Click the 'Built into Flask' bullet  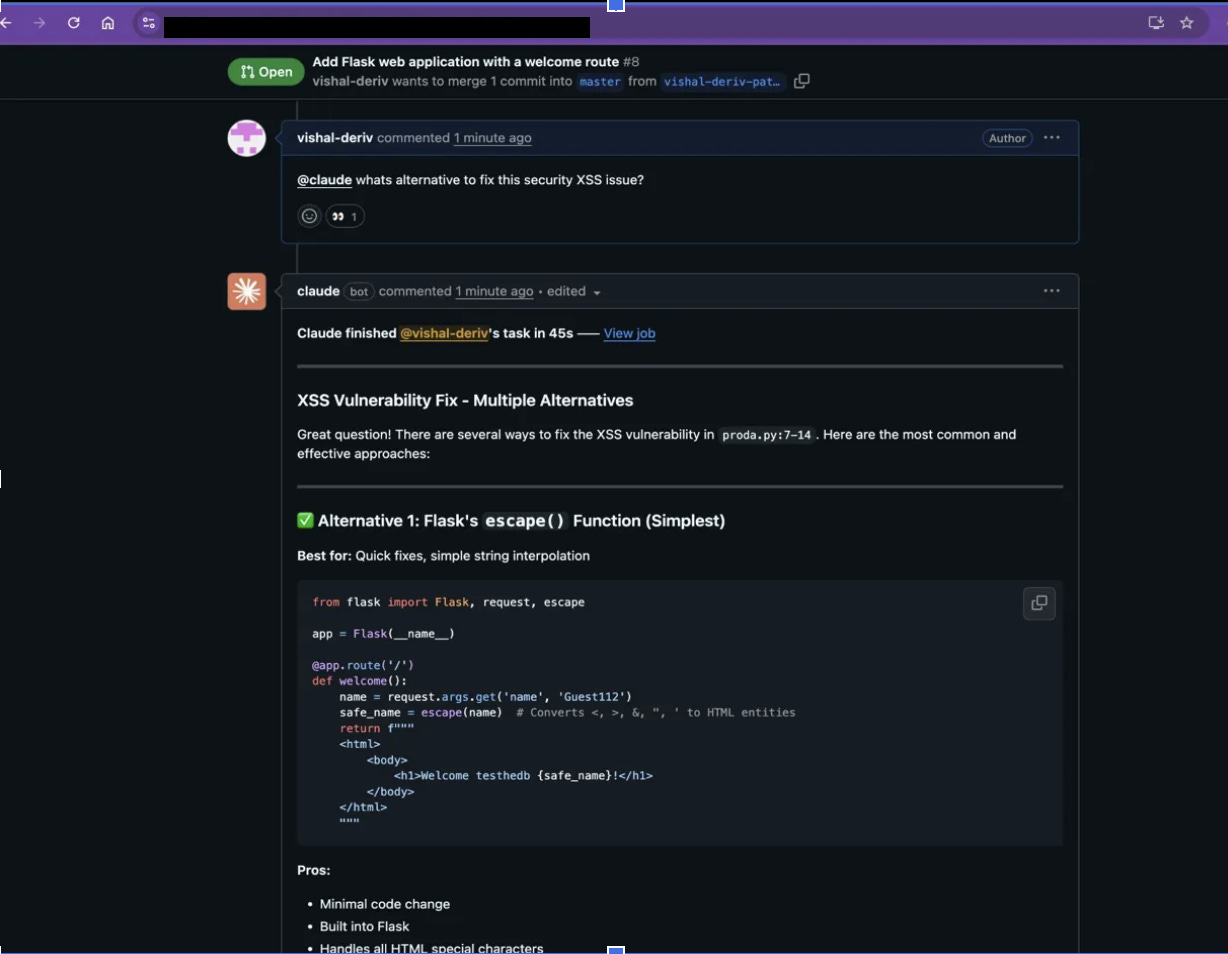pos(365,926)
